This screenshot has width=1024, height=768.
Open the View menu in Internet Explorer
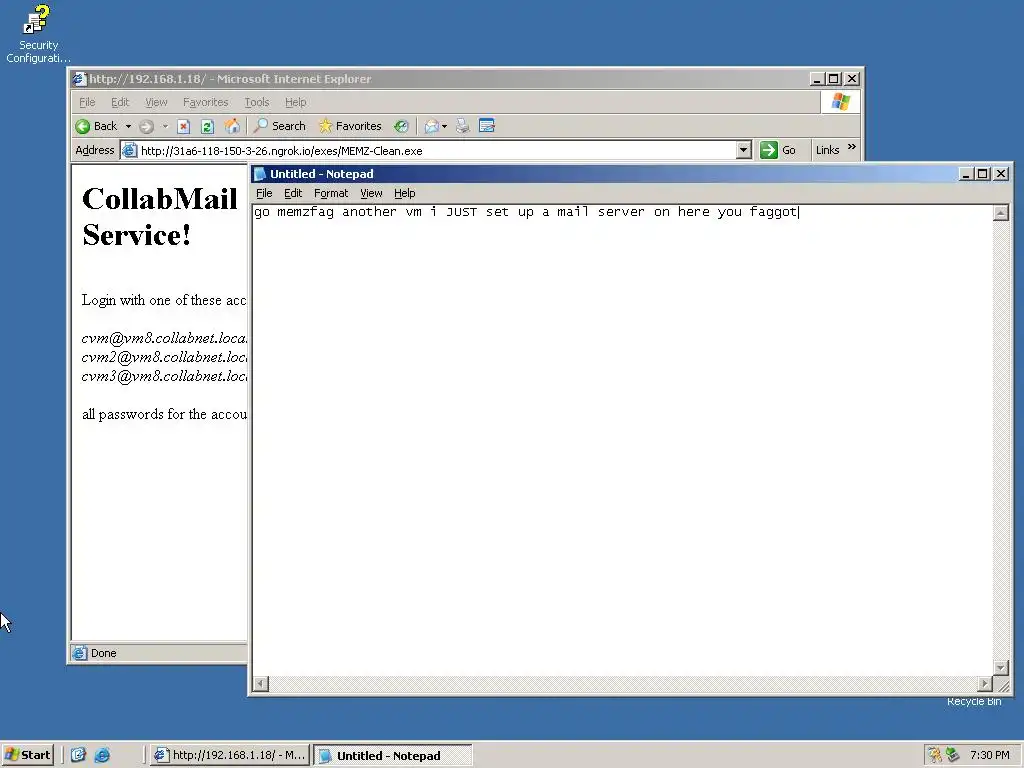click(155, 102)
